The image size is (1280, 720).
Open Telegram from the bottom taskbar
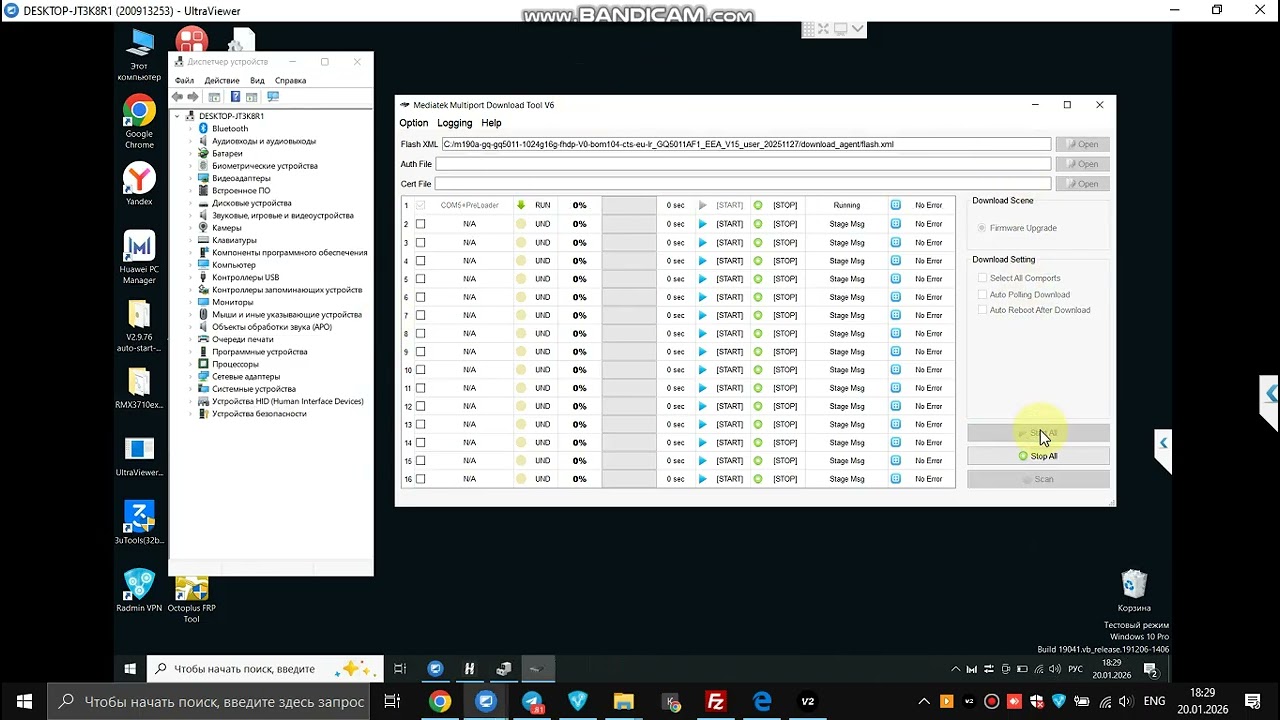(532, 702)
